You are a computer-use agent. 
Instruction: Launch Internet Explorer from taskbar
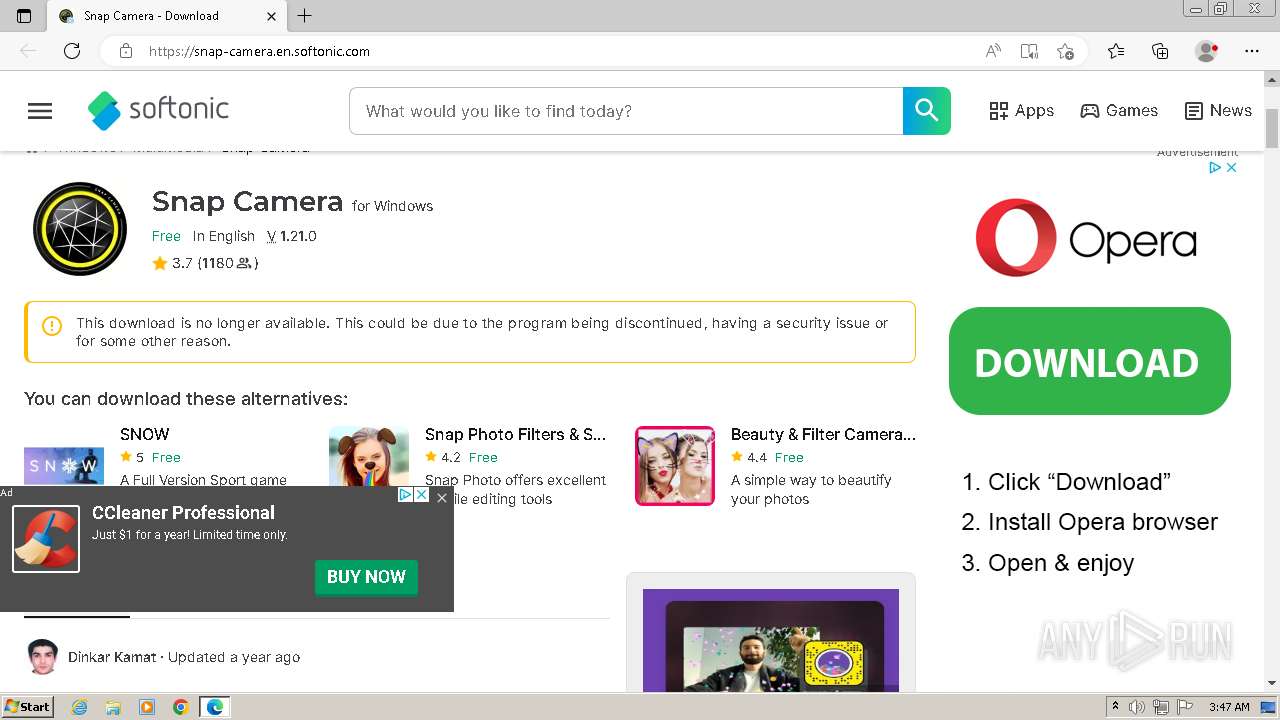pyautogui.click(x=80, y=707)
